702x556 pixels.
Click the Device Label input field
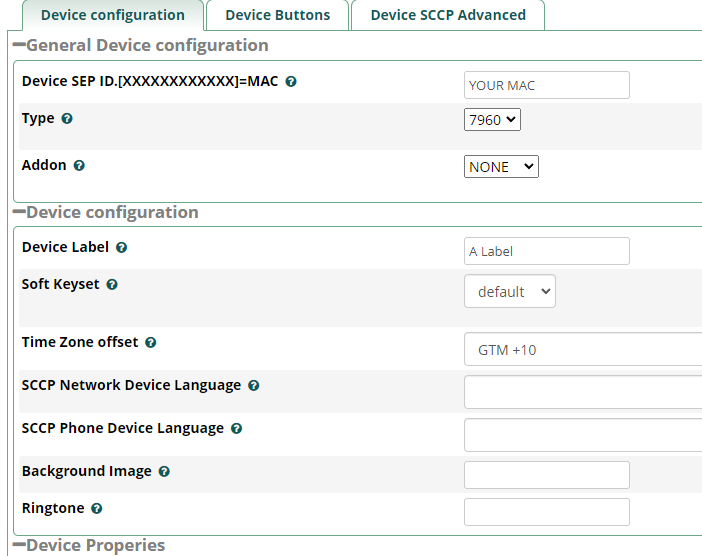point(547,251)
